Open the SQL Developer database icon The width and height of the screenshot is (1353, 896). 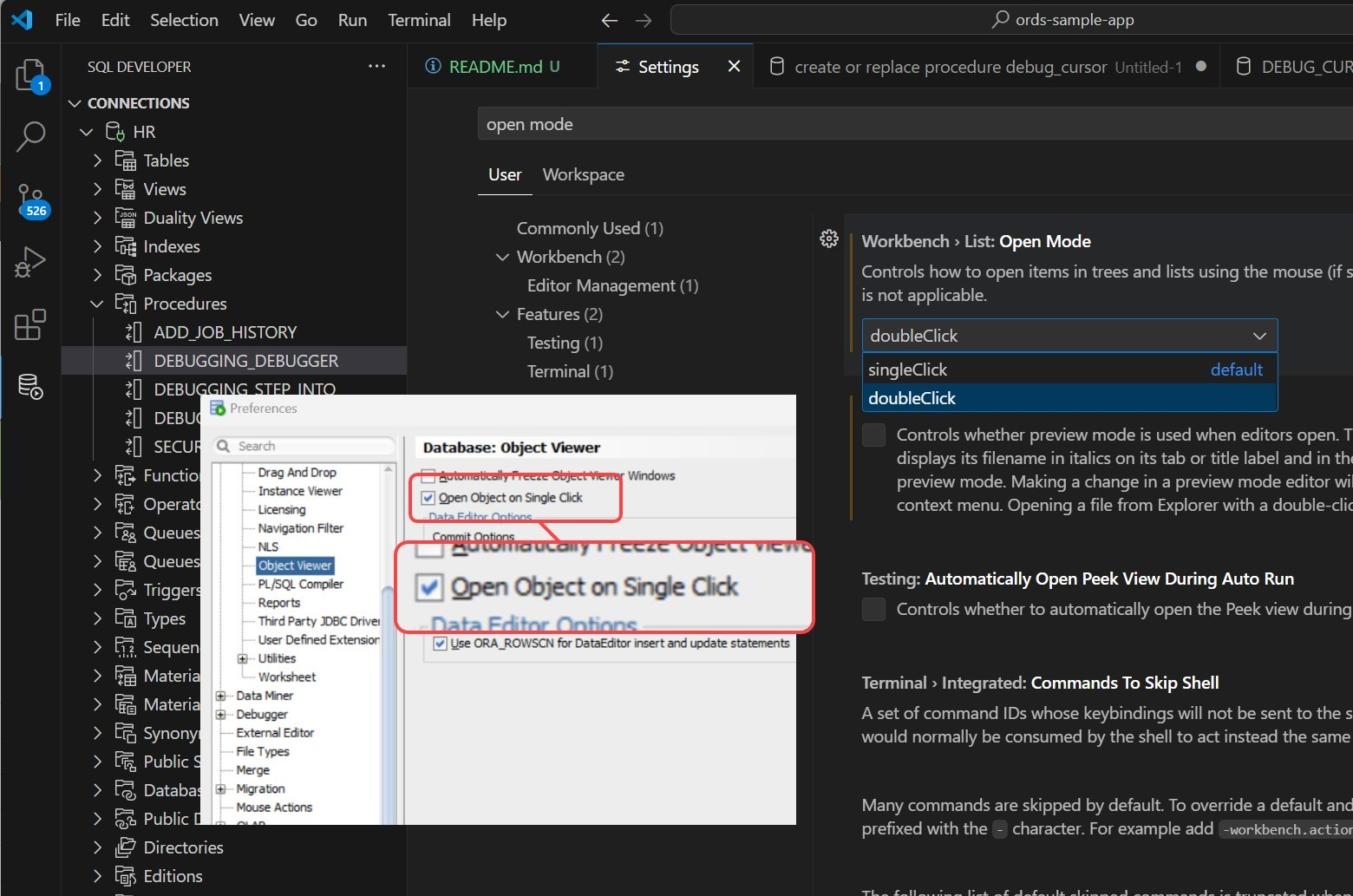[x=31, y=387]
